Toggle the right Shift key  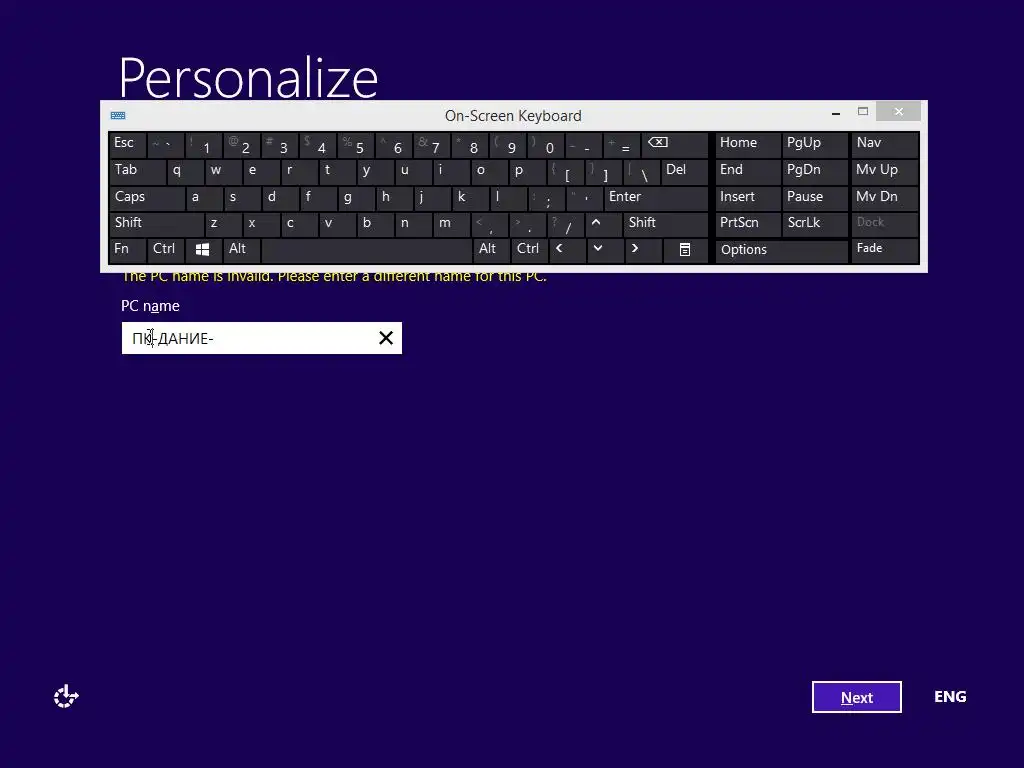coord(665,224)
